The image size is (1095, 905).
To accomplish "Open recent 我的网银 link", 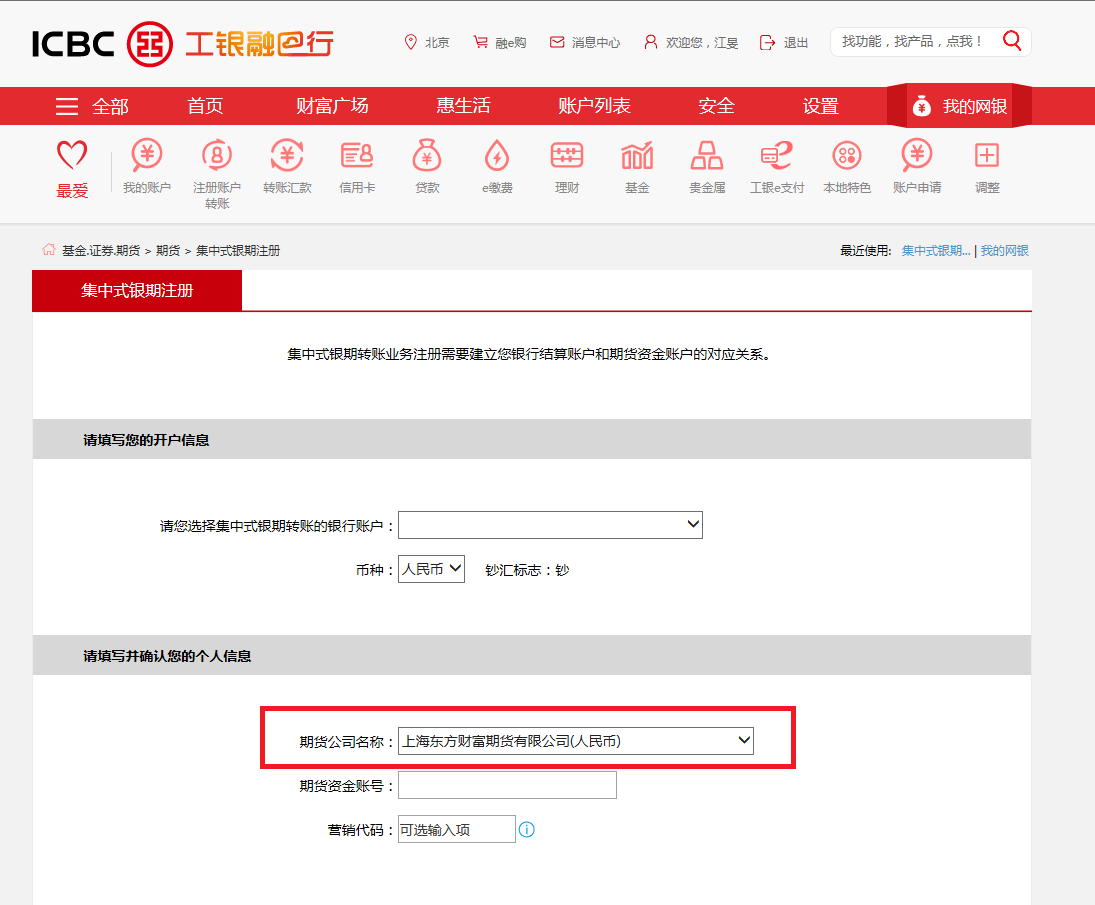I will point(1004,251).
